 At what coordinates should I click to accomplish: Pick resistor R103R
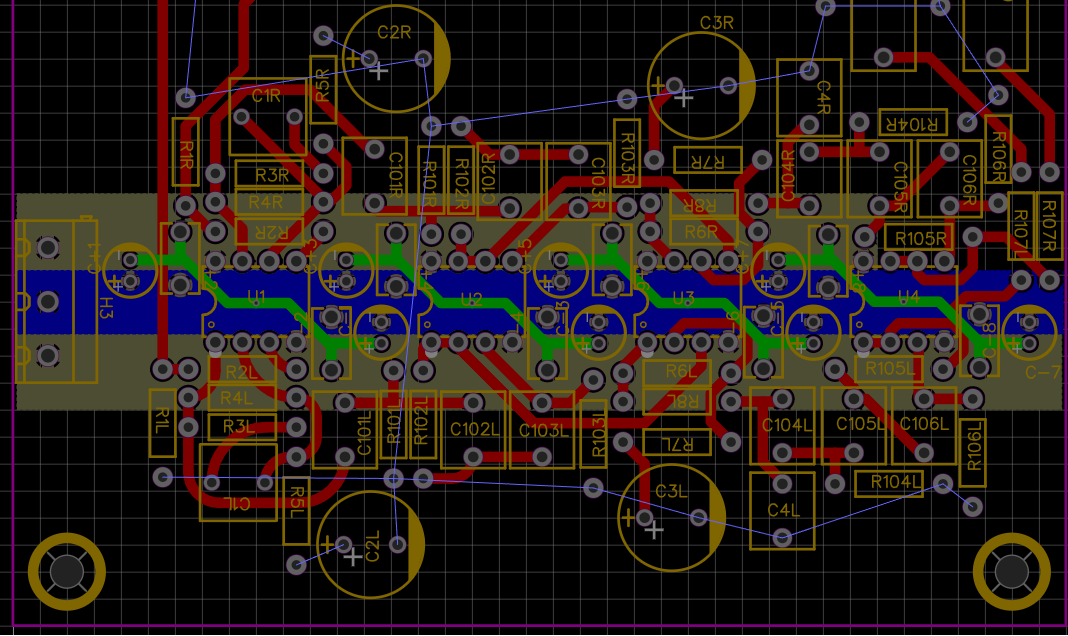(x=627, y=153)
